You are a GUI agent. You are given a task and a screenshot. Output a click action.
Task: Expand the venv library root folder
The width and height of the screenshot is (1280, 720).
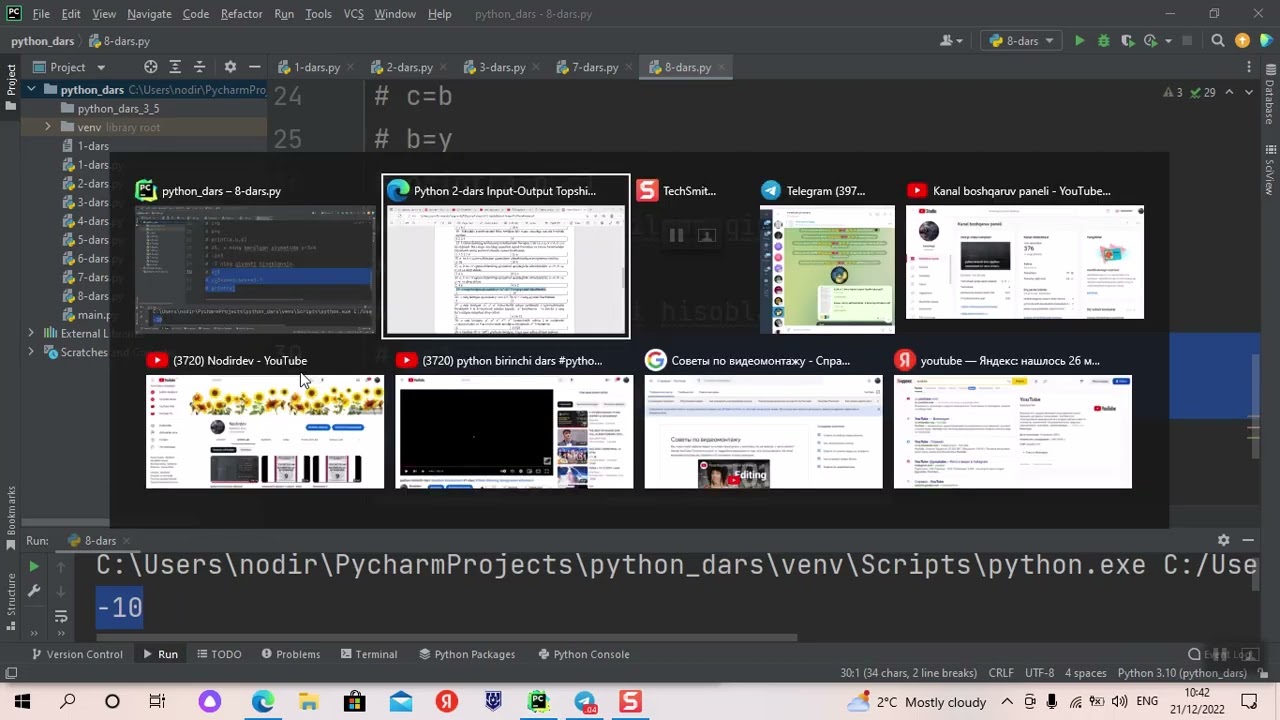click(x=47, y=127)
